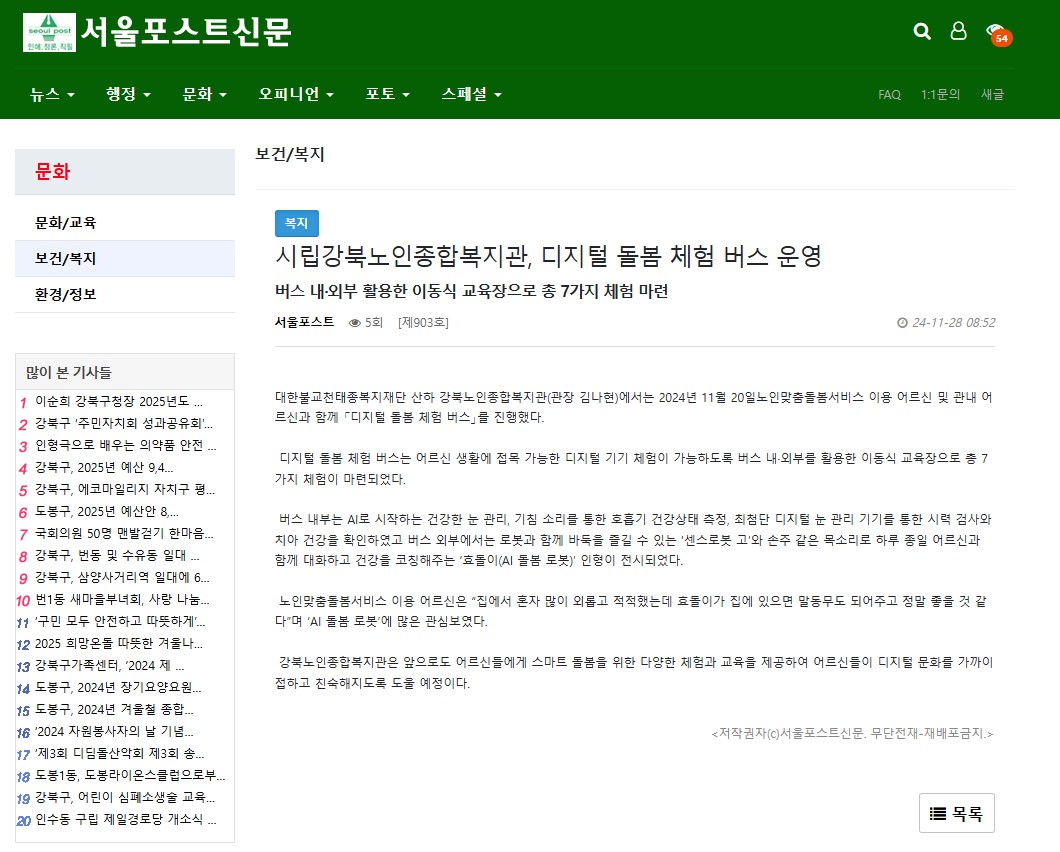Click the Seoul Post logo image
Screen dimensions: 1060x852
[49, 33]
